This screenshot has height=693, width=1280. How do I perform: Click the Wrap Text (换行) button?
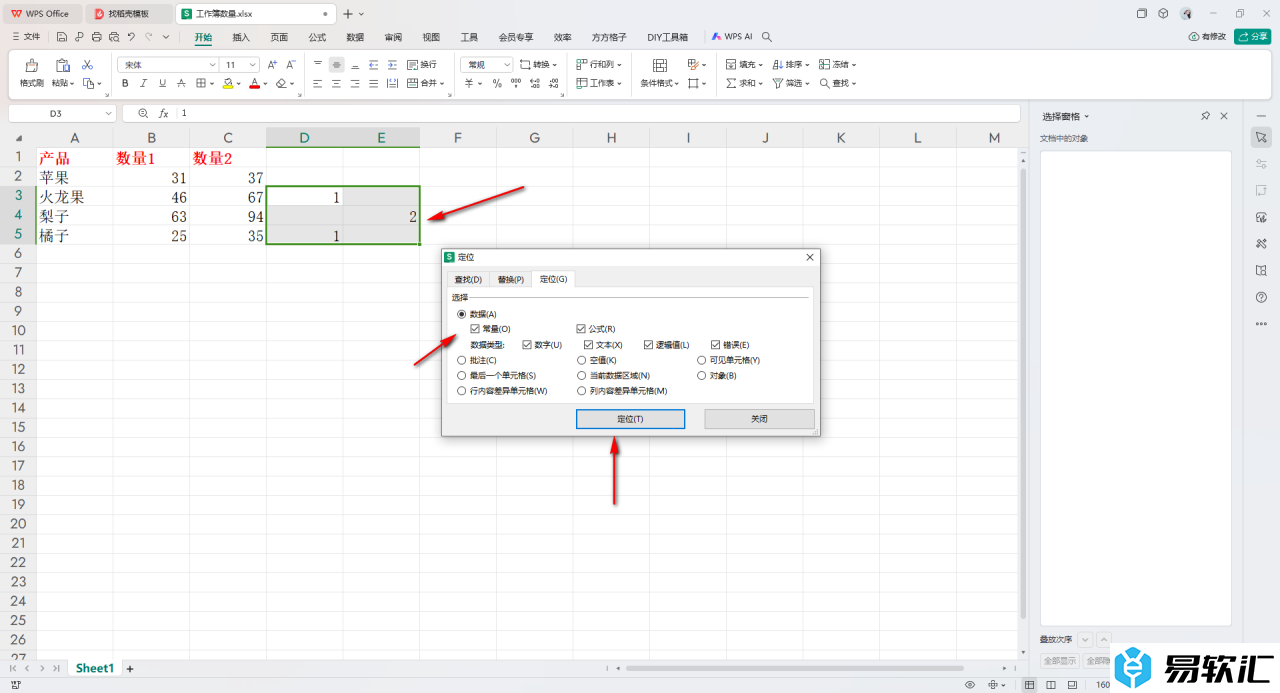421,64
